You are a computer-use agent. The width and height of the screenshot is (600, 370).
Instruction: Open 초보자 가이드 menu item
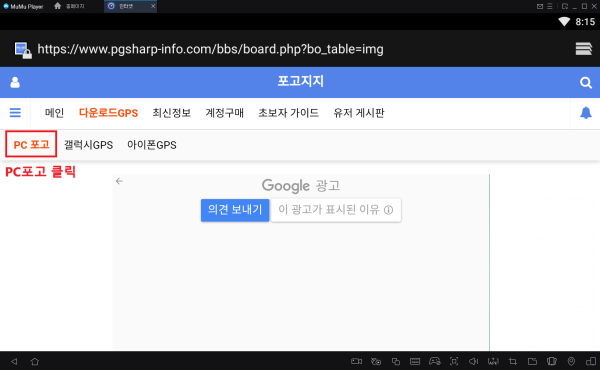(289, 113)
